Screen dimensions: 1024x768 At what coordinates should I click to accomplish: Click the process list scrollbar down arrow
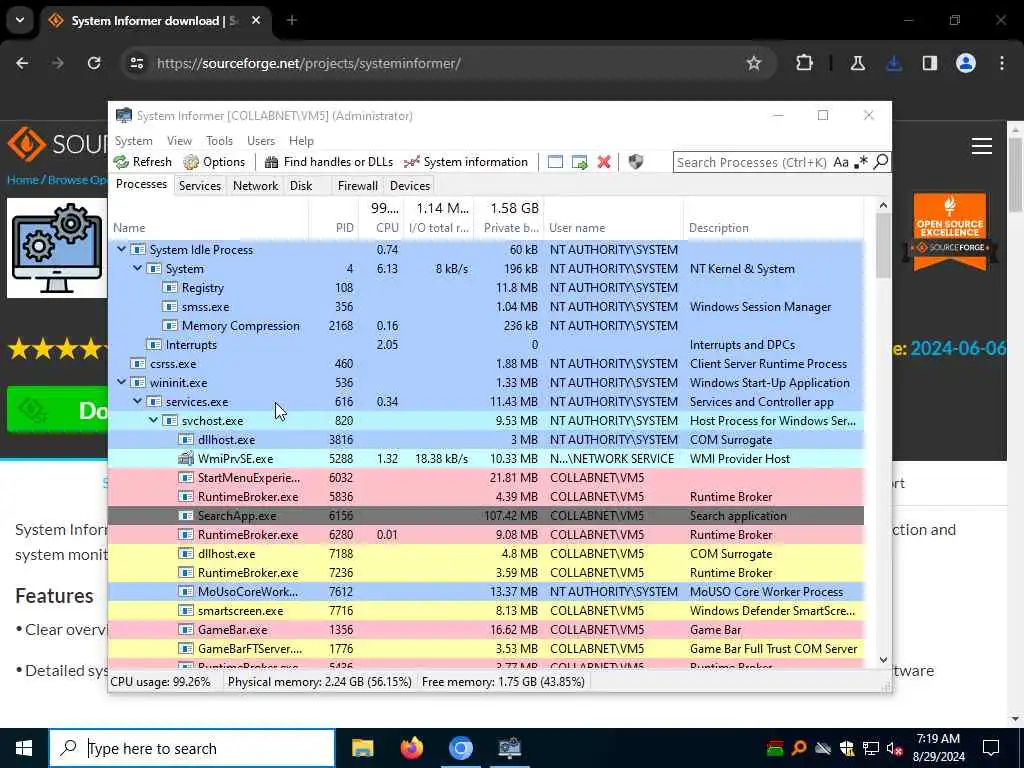pos(883,660)
